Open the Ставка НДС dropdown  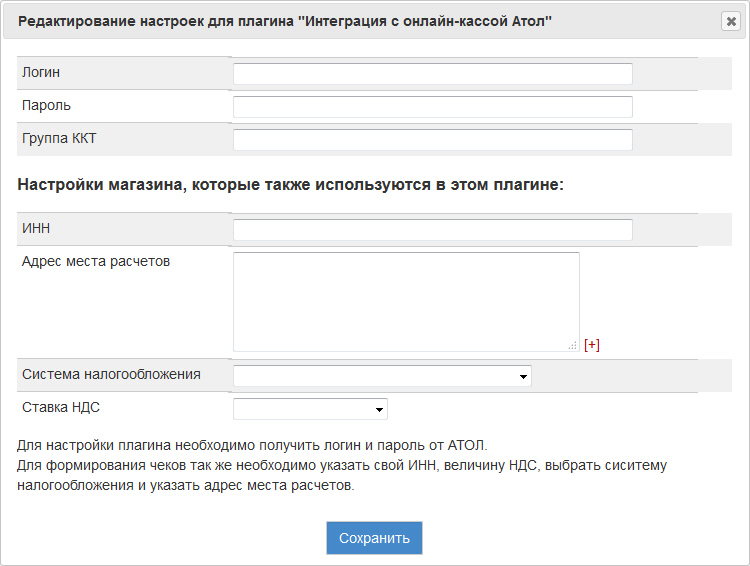click(310, 409)
